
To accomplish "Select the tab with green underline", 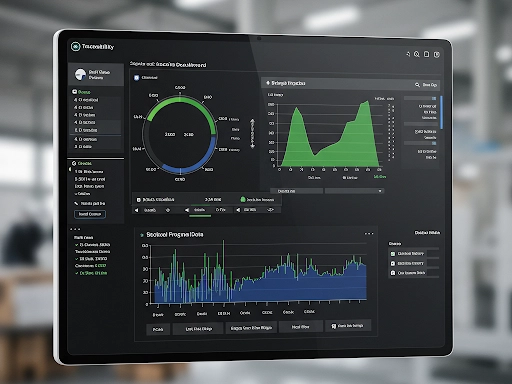I will tap(199, 210).
